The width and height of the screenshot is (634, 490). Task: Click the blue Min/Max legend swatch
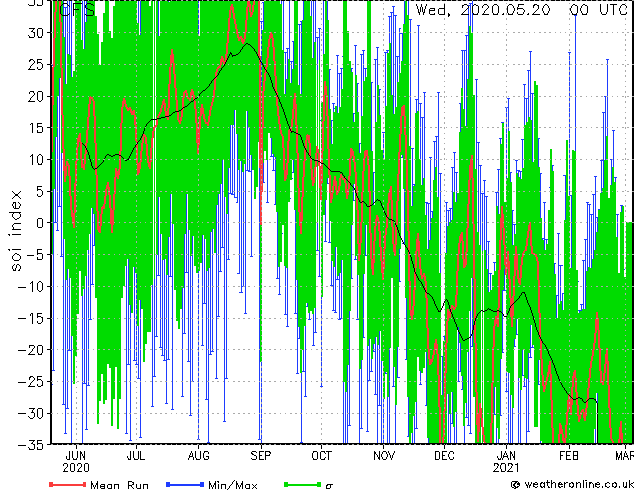185,484
